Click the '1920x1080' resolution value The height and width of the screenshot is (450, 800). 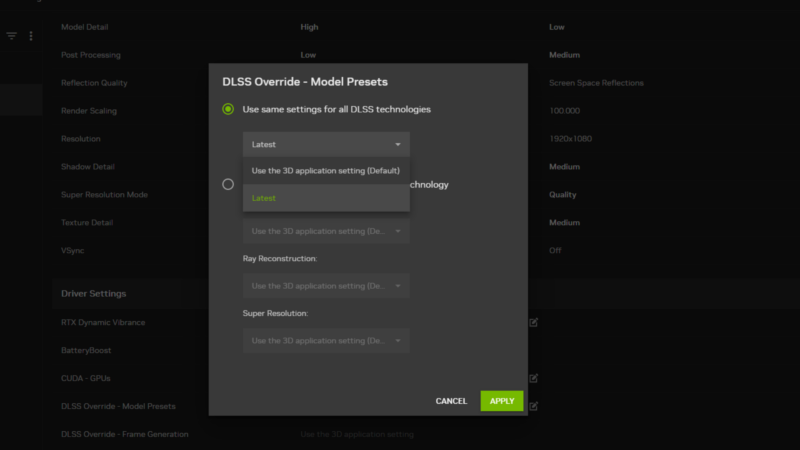click(570, 139)
